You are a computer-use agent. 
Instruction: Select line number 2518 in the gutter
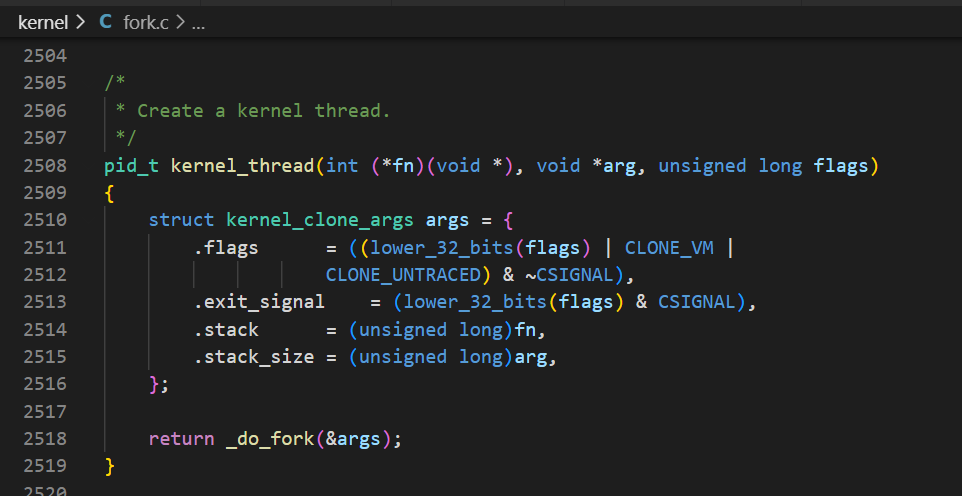(x=45, y=439)
